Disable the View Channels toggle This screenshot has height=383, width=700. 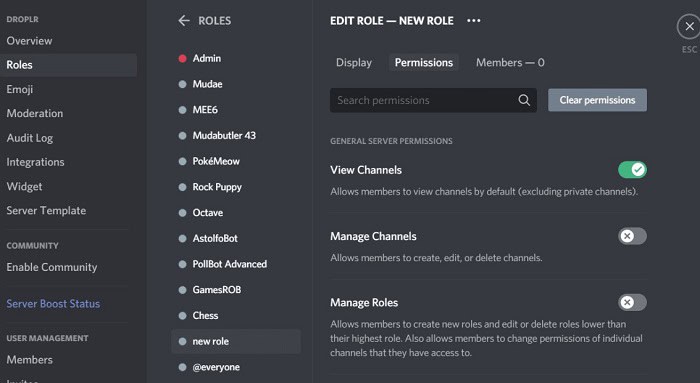pos(632,170)
